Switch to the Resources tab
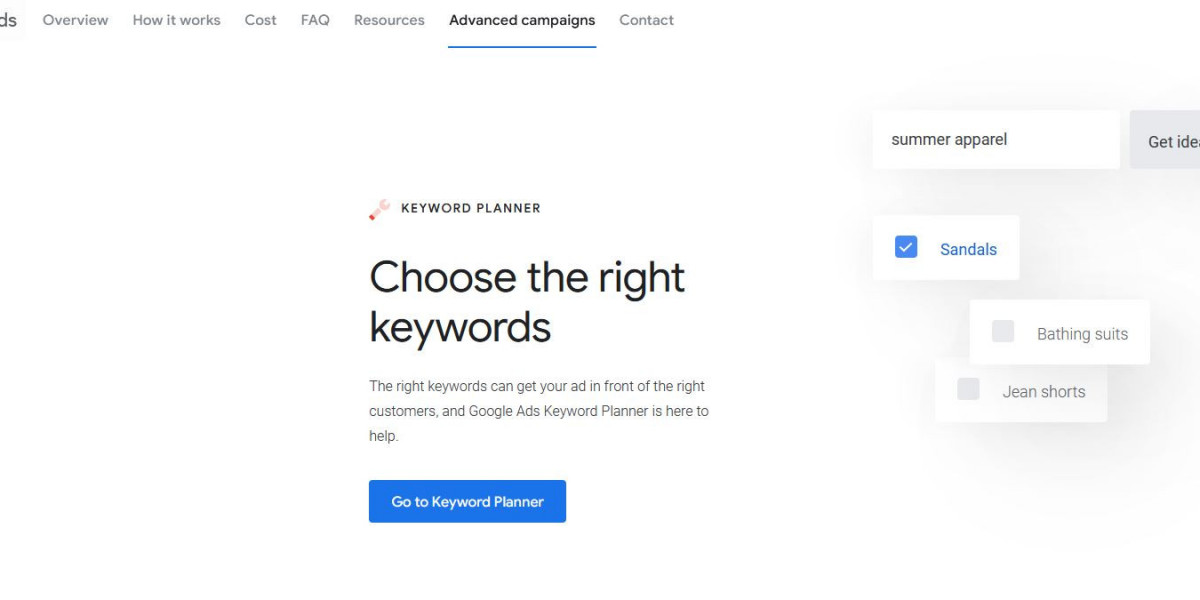The height and width of the screenshot is (600, 1200). click(389, 20)
